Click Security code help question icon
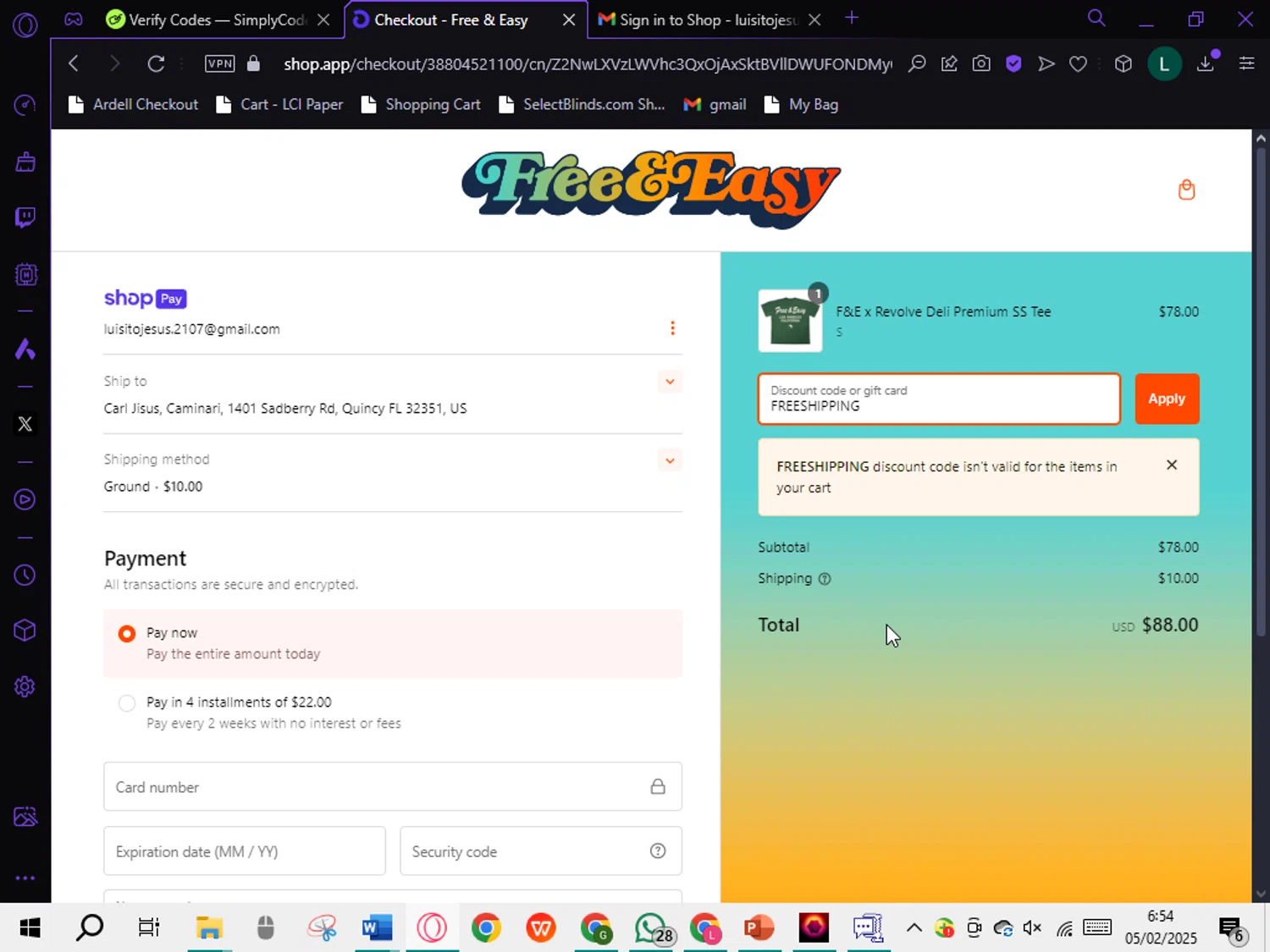The height and width of the screenshot is (952, 1270). click(658, 851)
